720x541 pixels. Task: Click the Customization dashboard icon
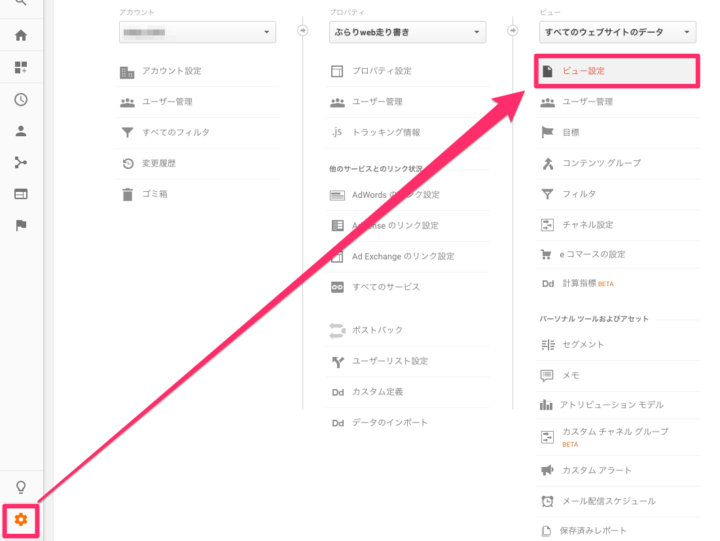pyautogui.click(x=20, y=68)
